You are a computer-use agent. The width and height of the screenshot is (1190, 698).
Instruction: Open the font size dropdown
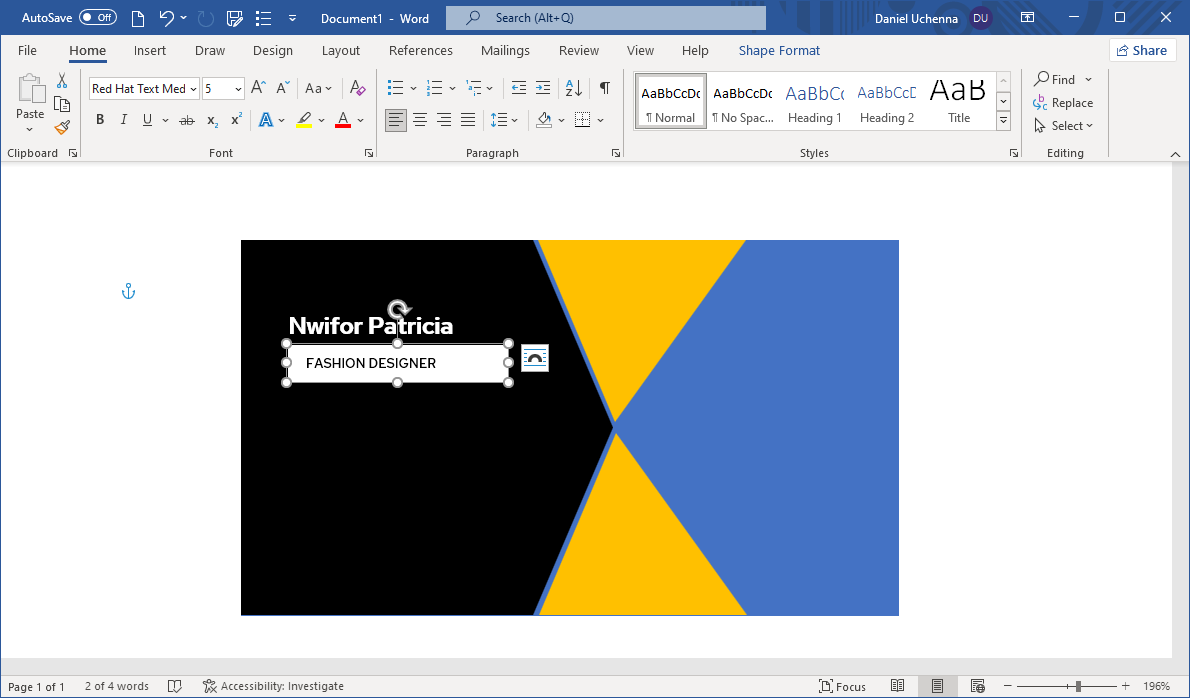point(238,89)
